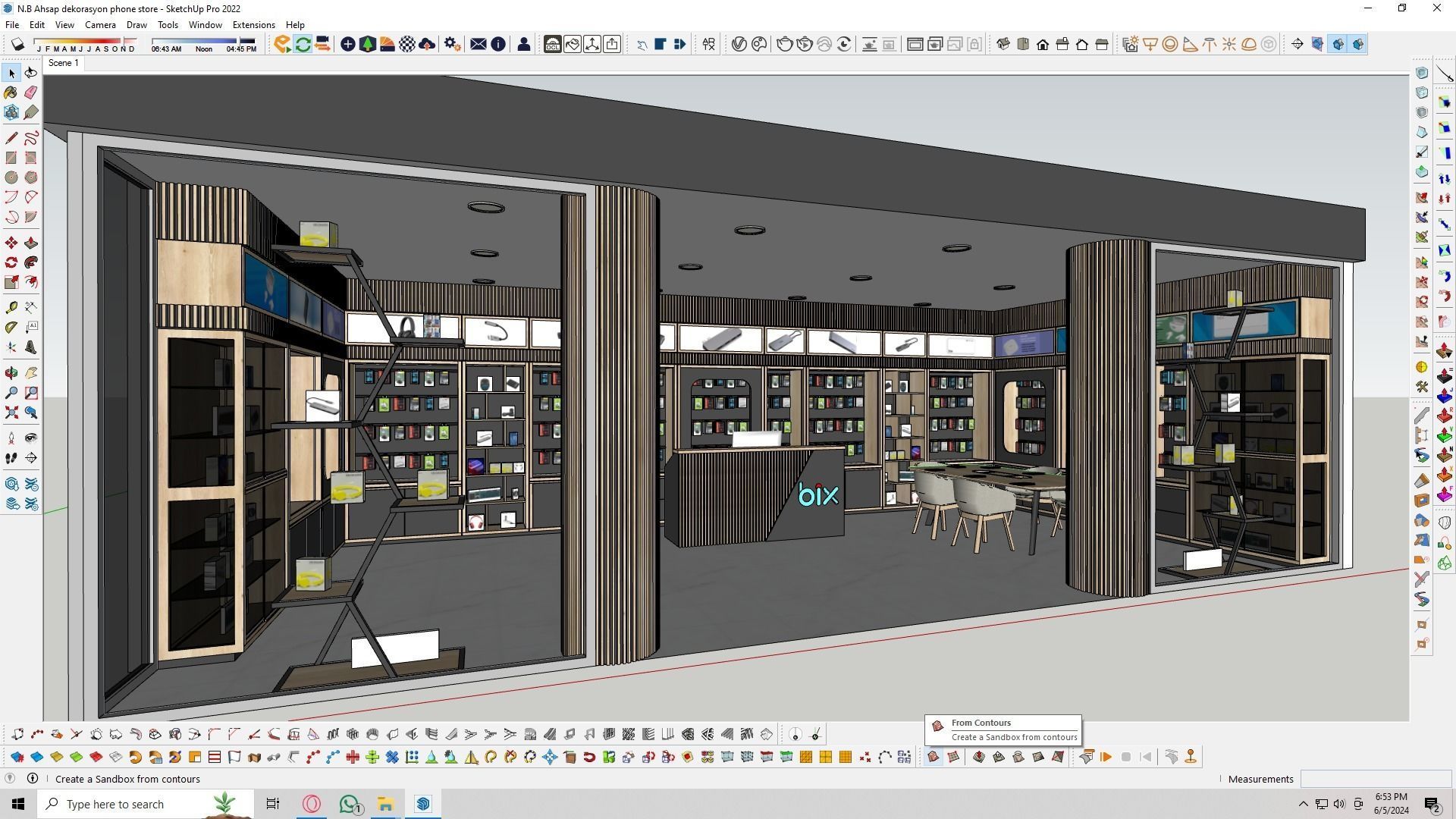Screen dimensions: 1456x819
Task: Select the Move tool
Action: click(11, 243)
